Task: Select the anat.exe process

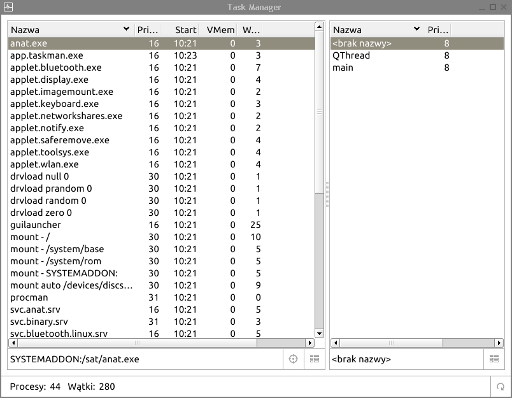Action: point(161,43)
